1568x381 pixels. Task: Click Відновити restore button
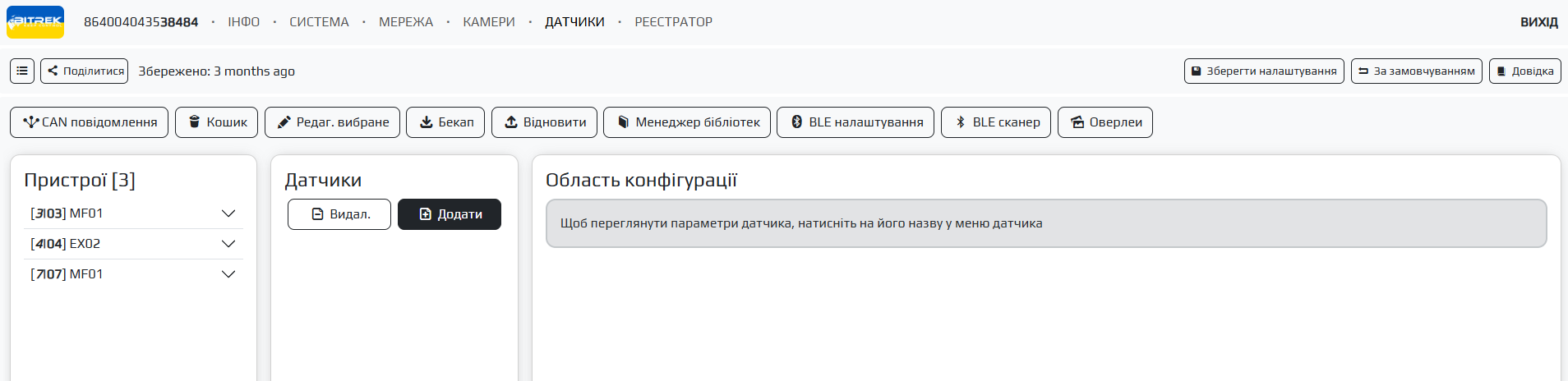[x=544, y=122]
